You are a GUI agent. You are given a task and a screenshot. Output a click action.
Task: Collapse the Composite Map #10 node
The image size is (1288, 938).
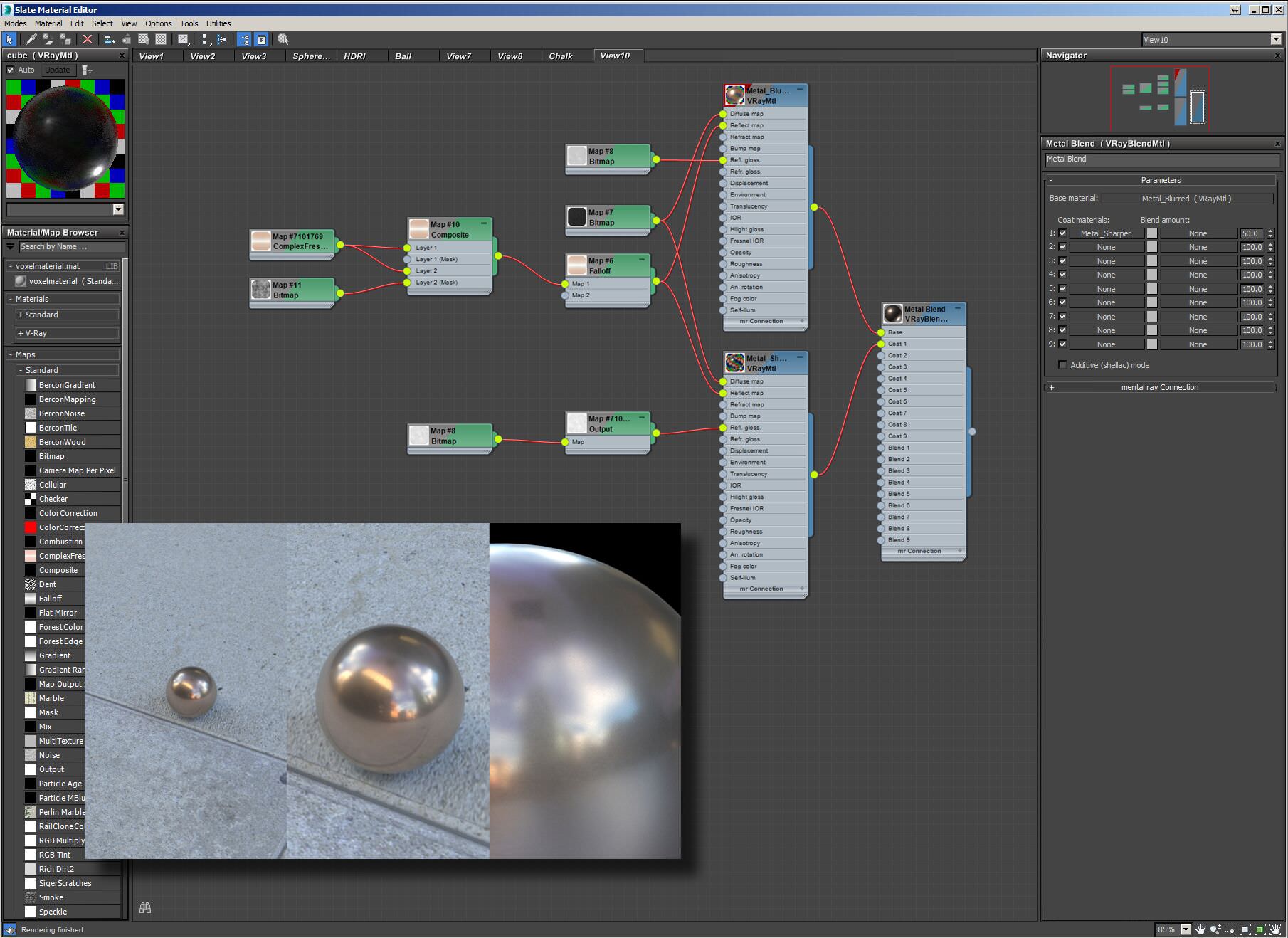(484, 223)
